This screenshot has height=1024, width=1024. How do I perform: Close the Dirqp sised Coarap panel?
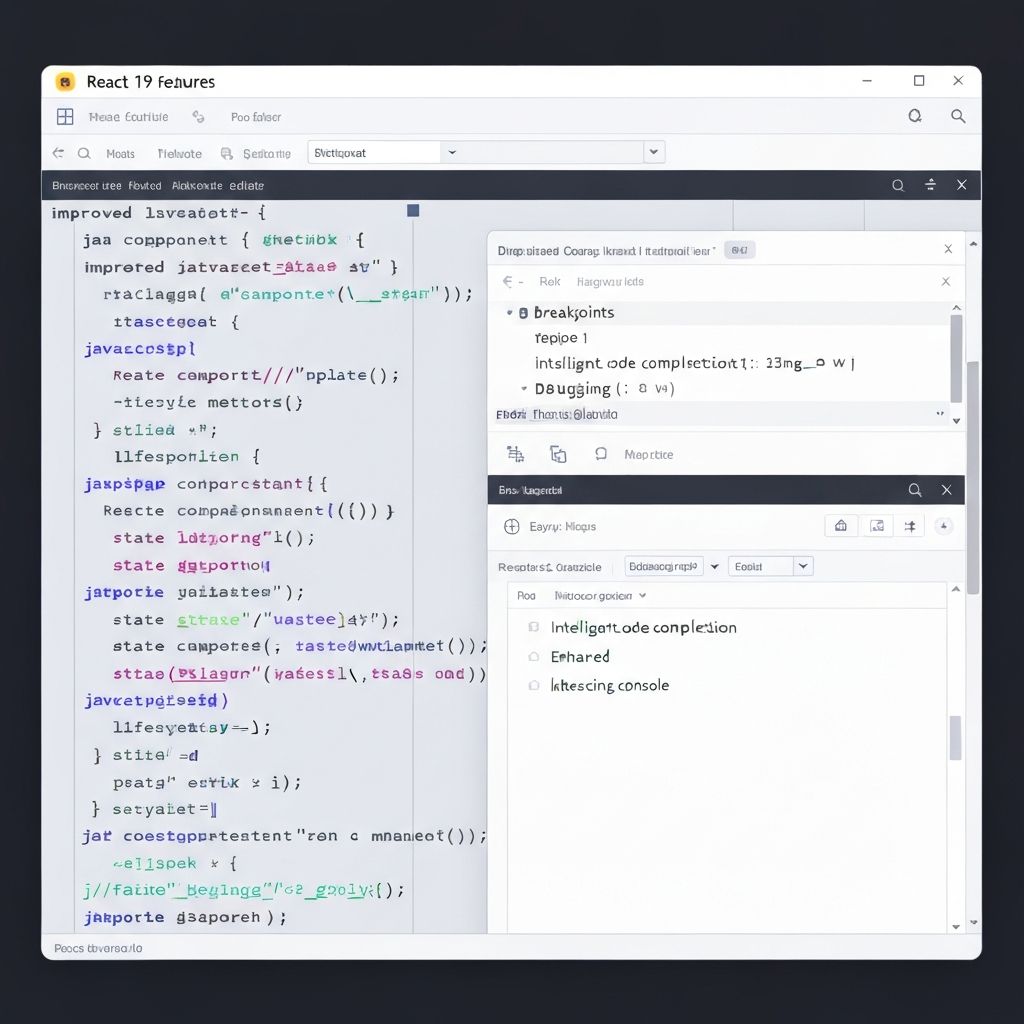point(948,249)
